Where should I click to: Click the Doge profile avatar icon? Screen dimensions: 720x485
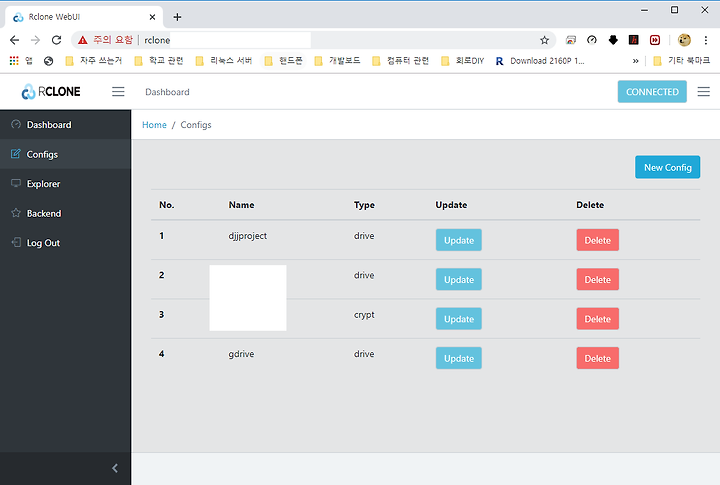coord(684,40)
